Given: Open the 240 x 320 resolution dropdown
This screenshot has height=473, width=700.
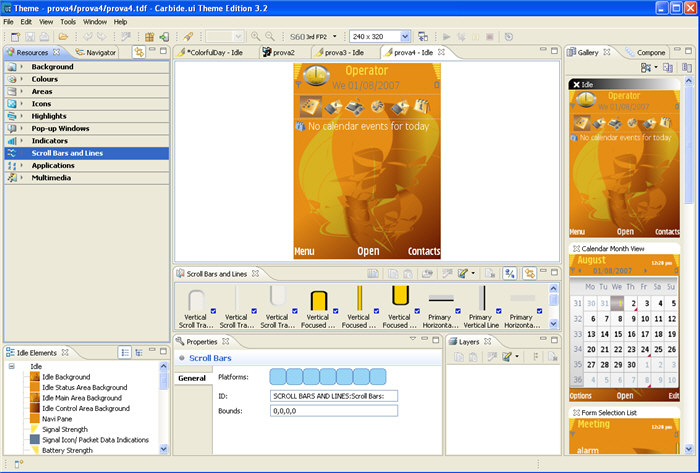Looking at the screenshot, I should tap(404, 36).
